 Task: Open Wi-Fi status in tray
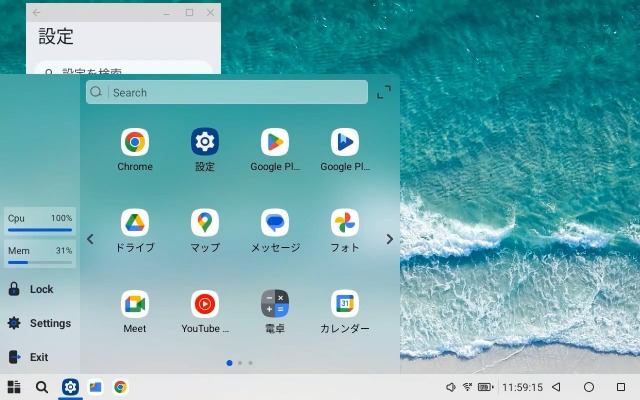467,387
